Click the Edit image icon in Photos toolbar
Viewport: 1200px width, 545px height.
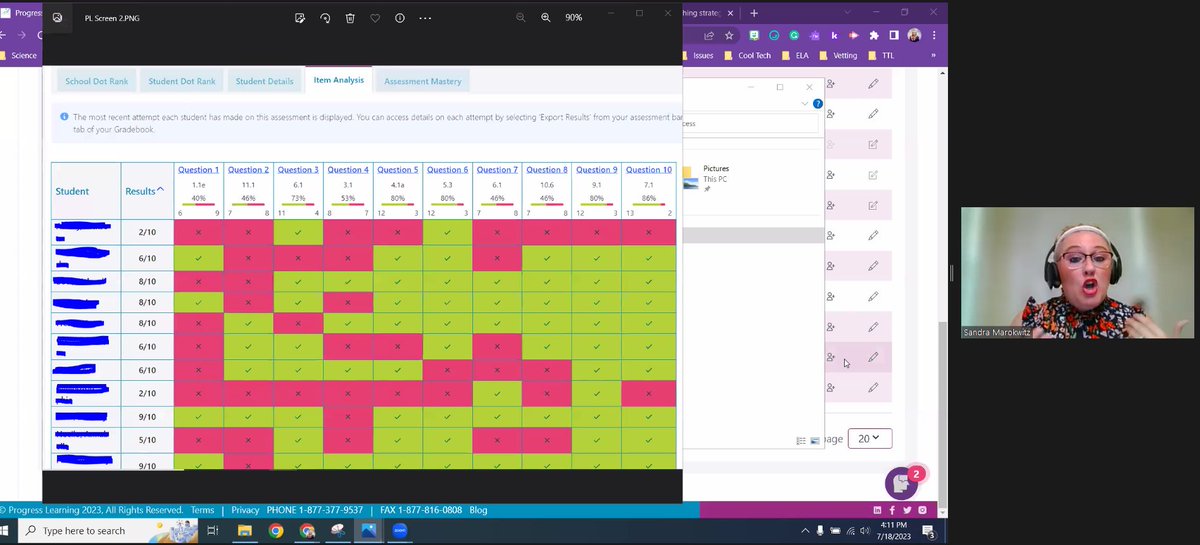300,18
